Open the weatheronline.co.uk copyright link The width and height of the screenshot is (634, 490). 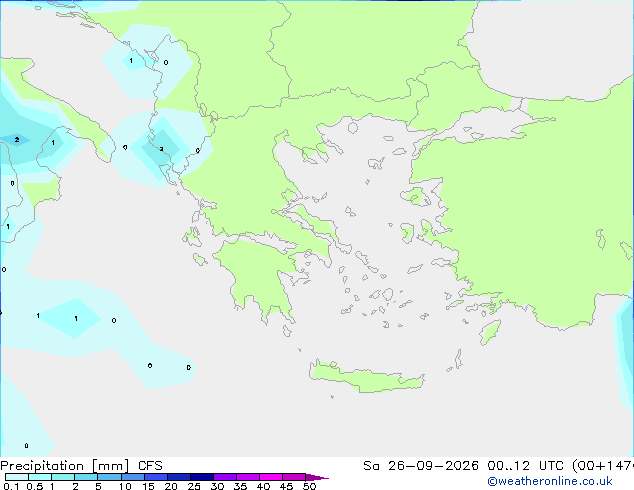550,481
